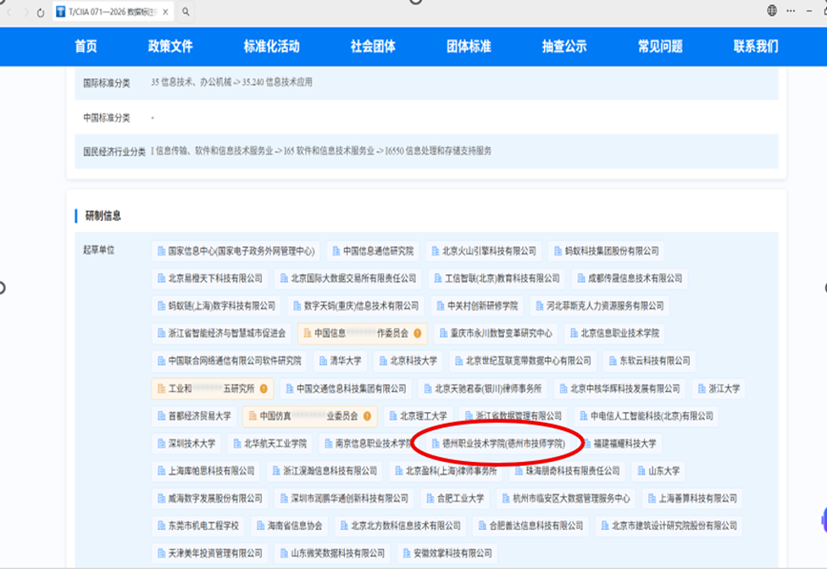
Task: Click document icon beside 东软云科技有限公司
Action: (612, 361)
